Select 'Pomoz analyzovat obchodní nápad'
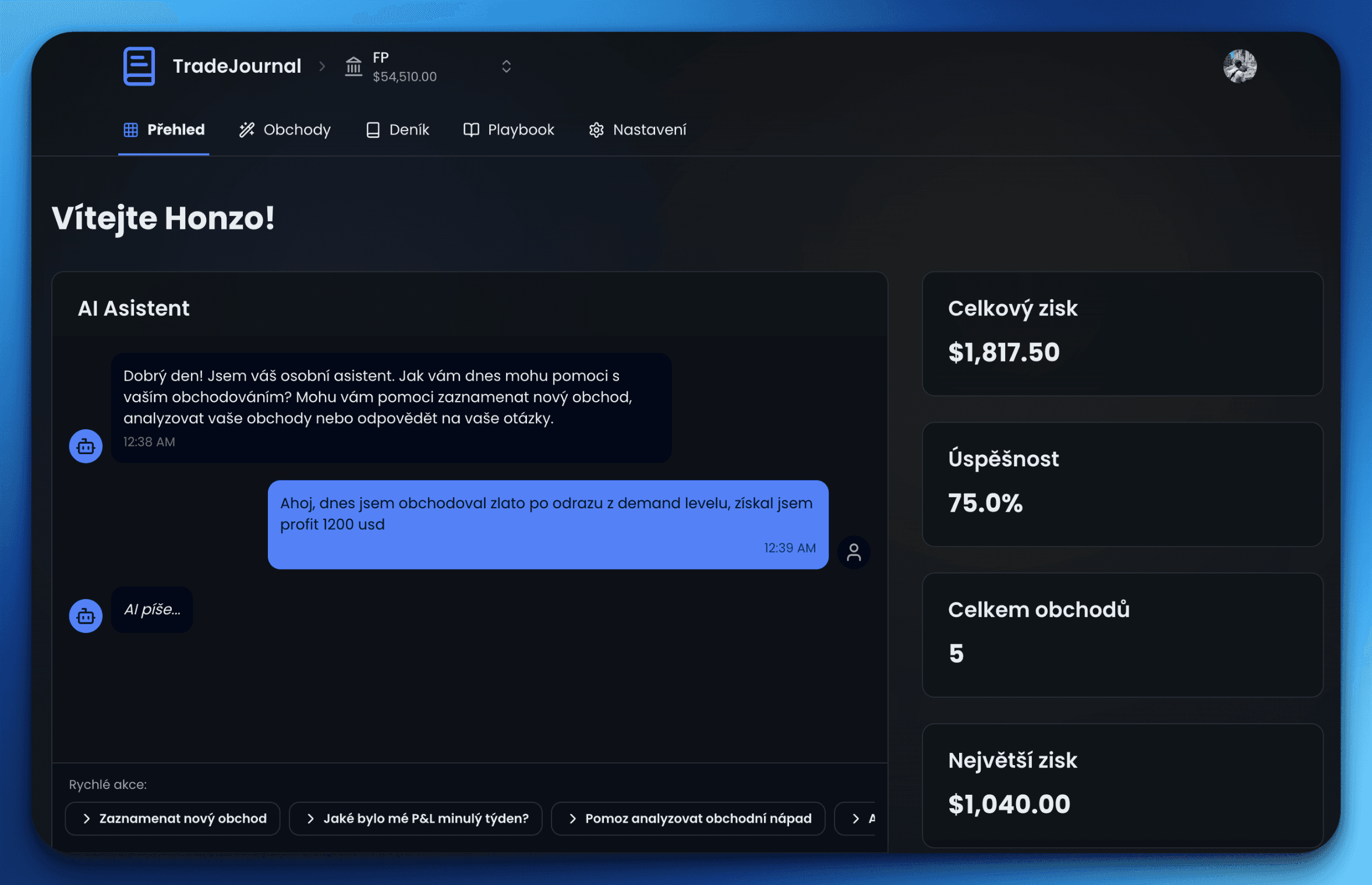 click(x=688, y=818)
